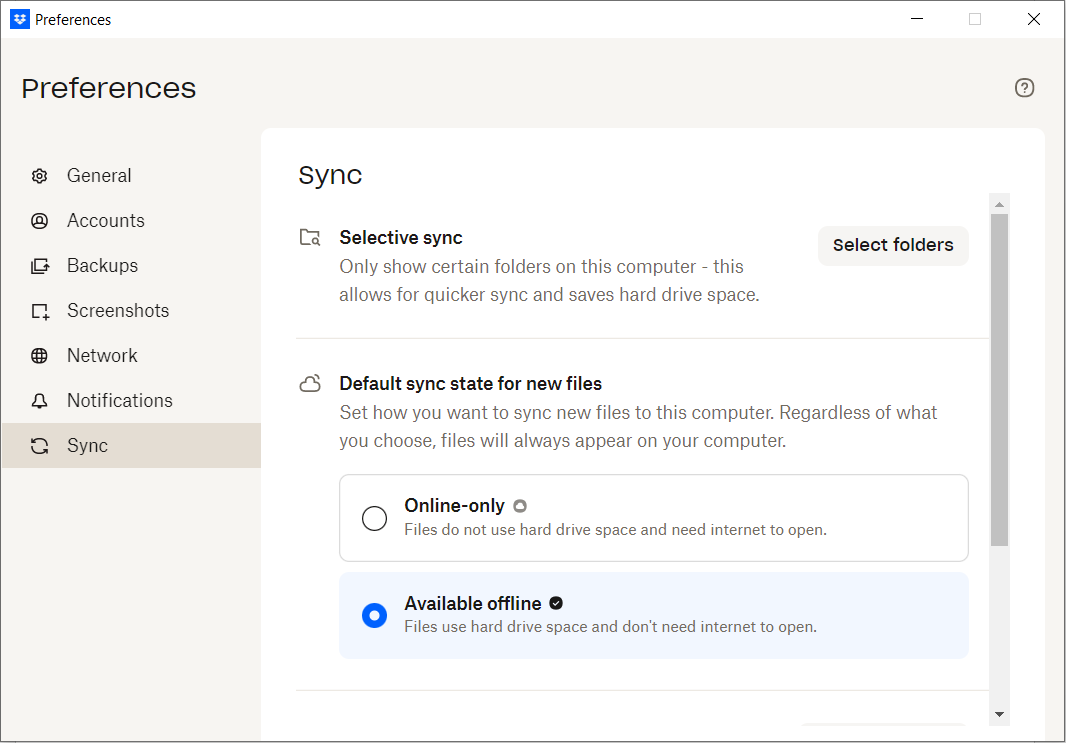Click the Sync arrows icon in sidebar
The image size is (1066, 743).
click(x=39, y=446)
